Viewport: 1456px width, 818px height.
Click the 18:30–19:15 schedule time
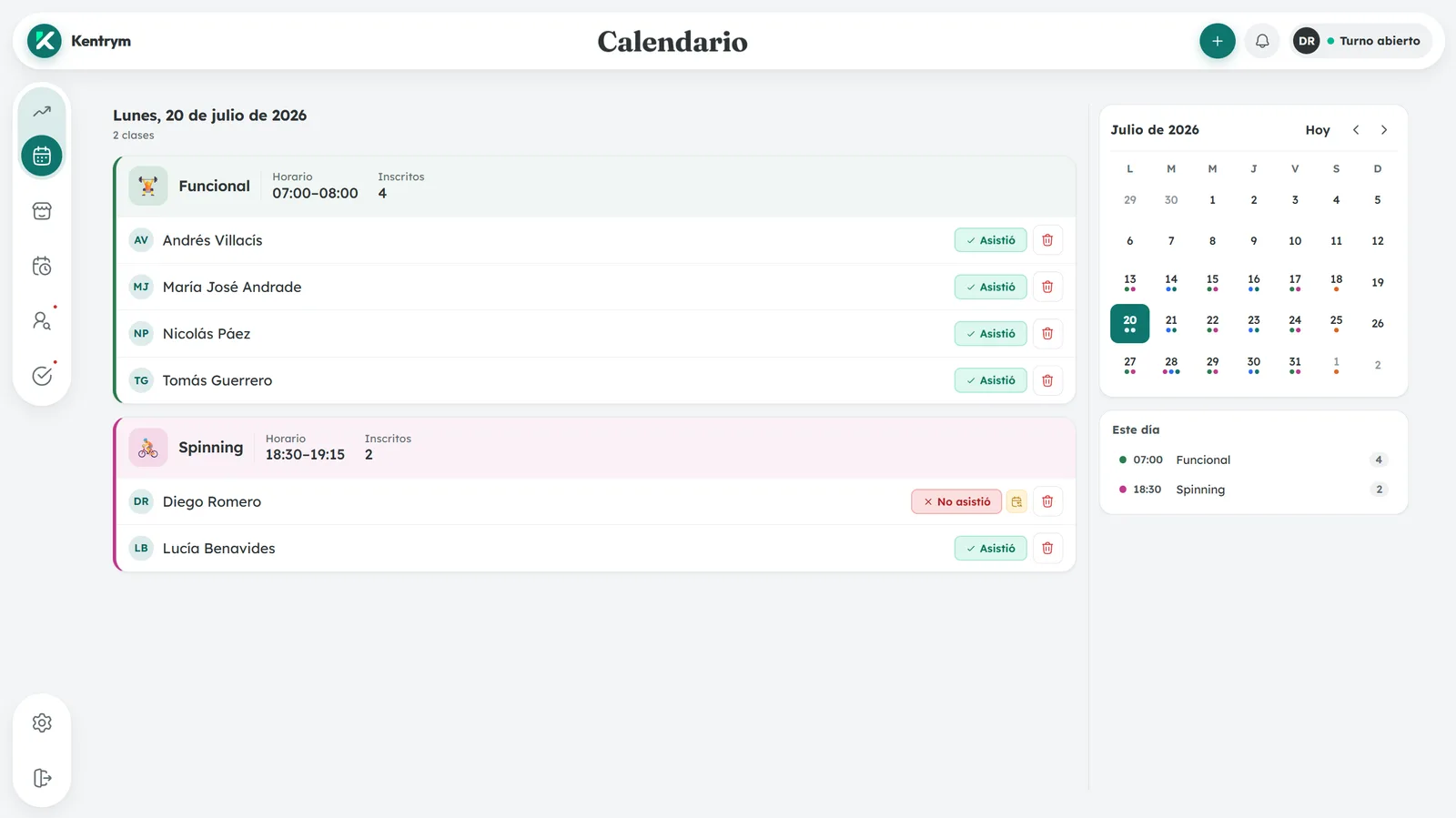[x=305, y=455]
